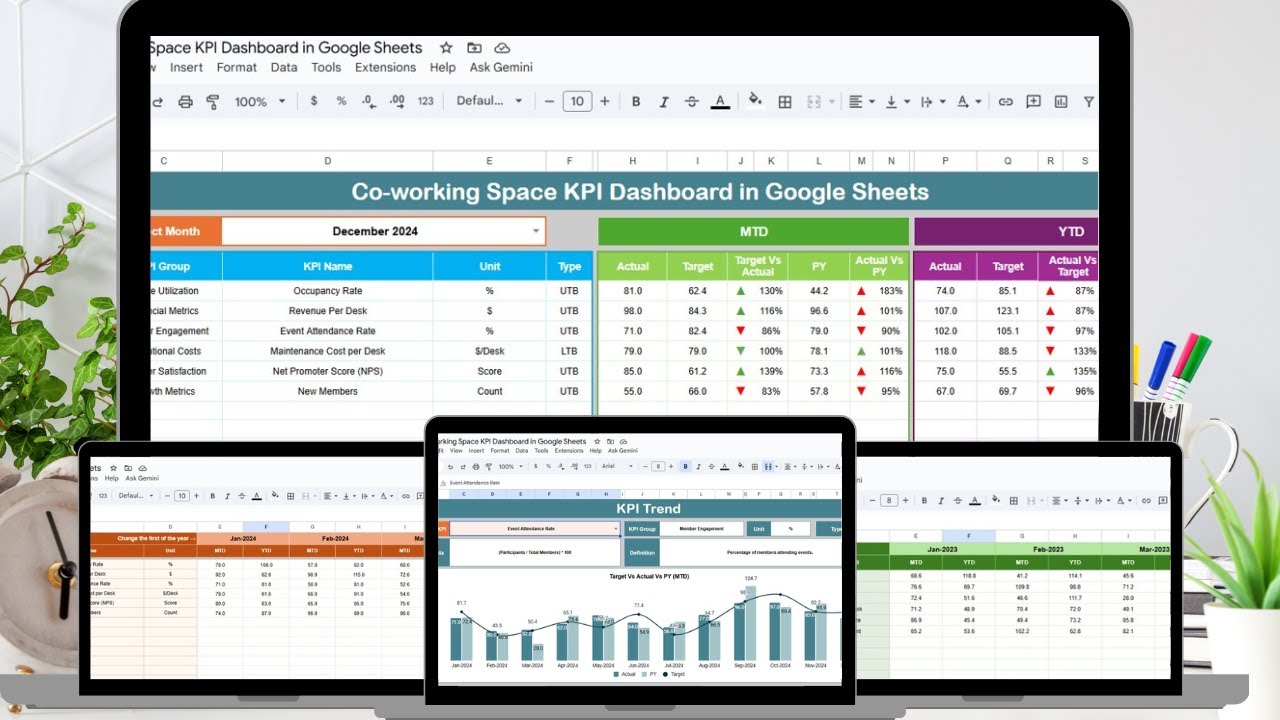Decrease decimal places on the large laptop toolbar

pyautogui.click(x=369, y=101)
